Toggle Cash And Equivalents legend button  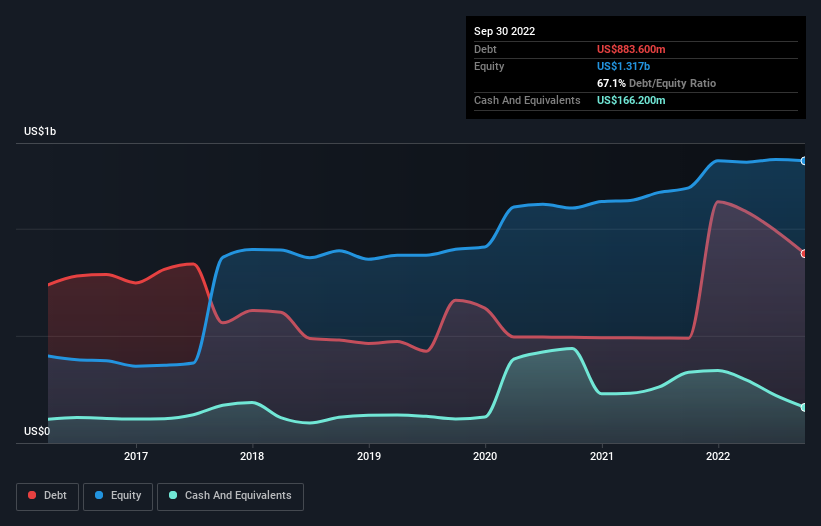(230, 496)
